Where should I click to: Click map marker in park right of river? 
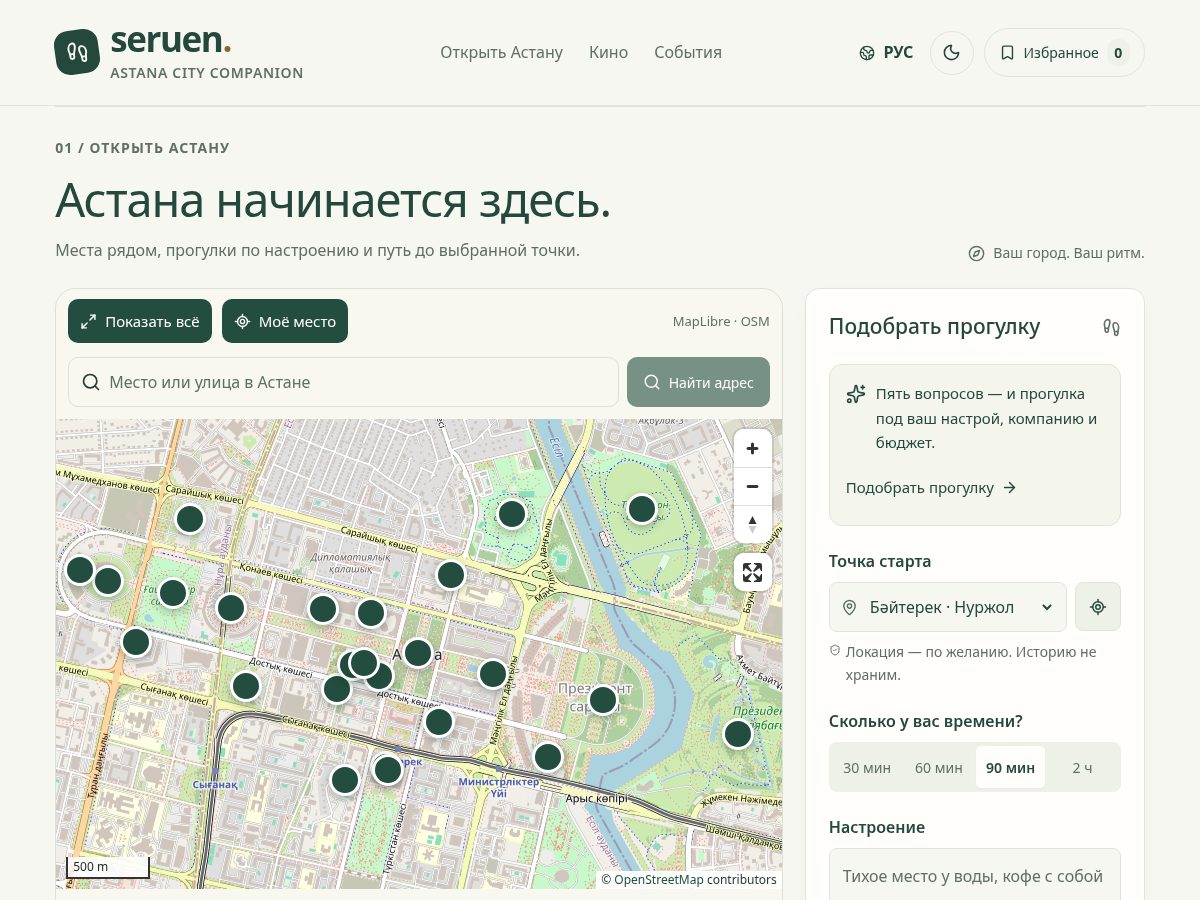coord(642,509)
